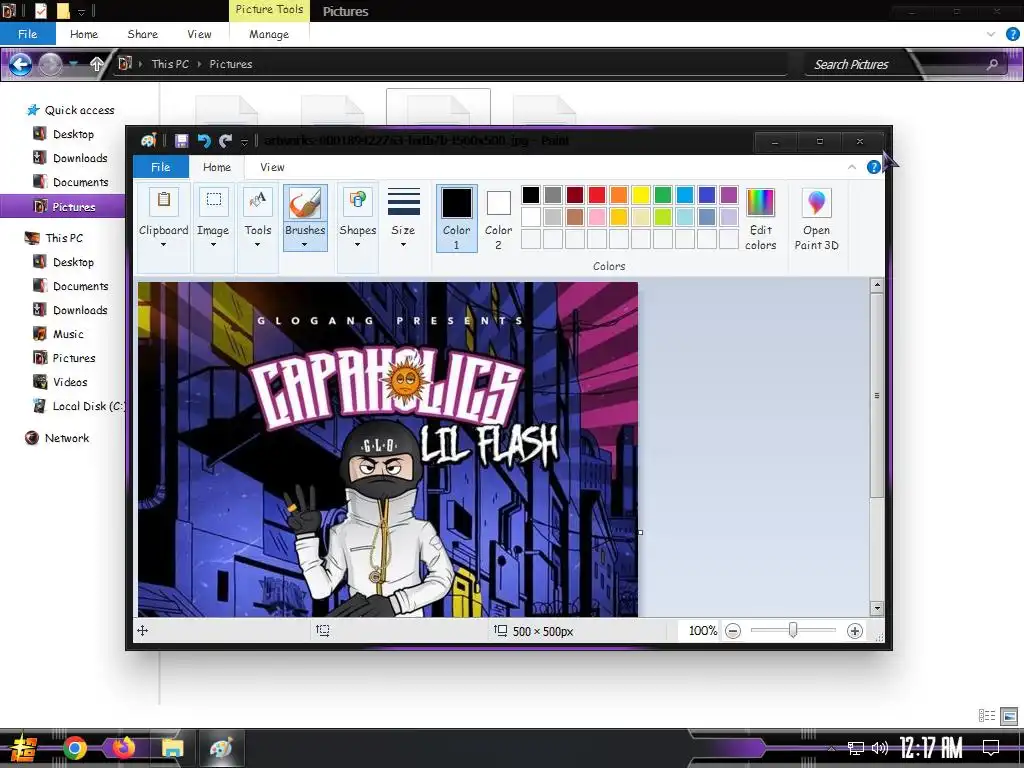Image resolution: width=1024 pixels, height=768 pixels.
Task: Go up one folder level in Explorer
Action: coord(97,64)
